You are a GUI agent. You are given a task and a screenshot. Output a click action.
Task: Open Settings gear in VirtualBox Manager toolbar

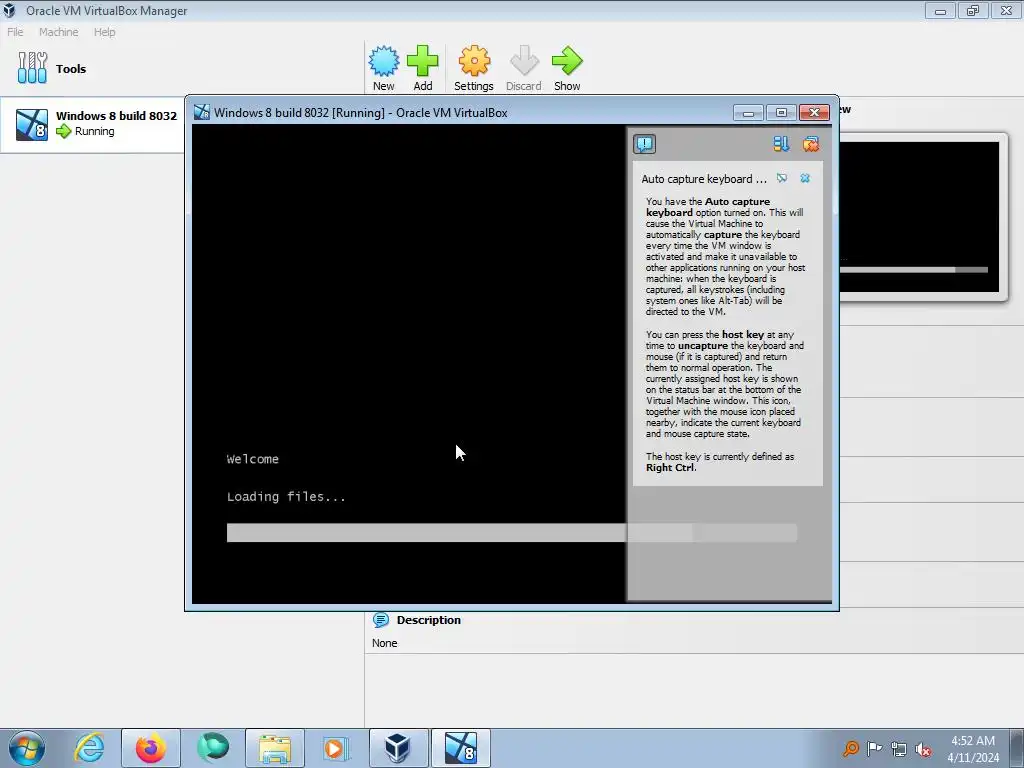coord(474,61)
